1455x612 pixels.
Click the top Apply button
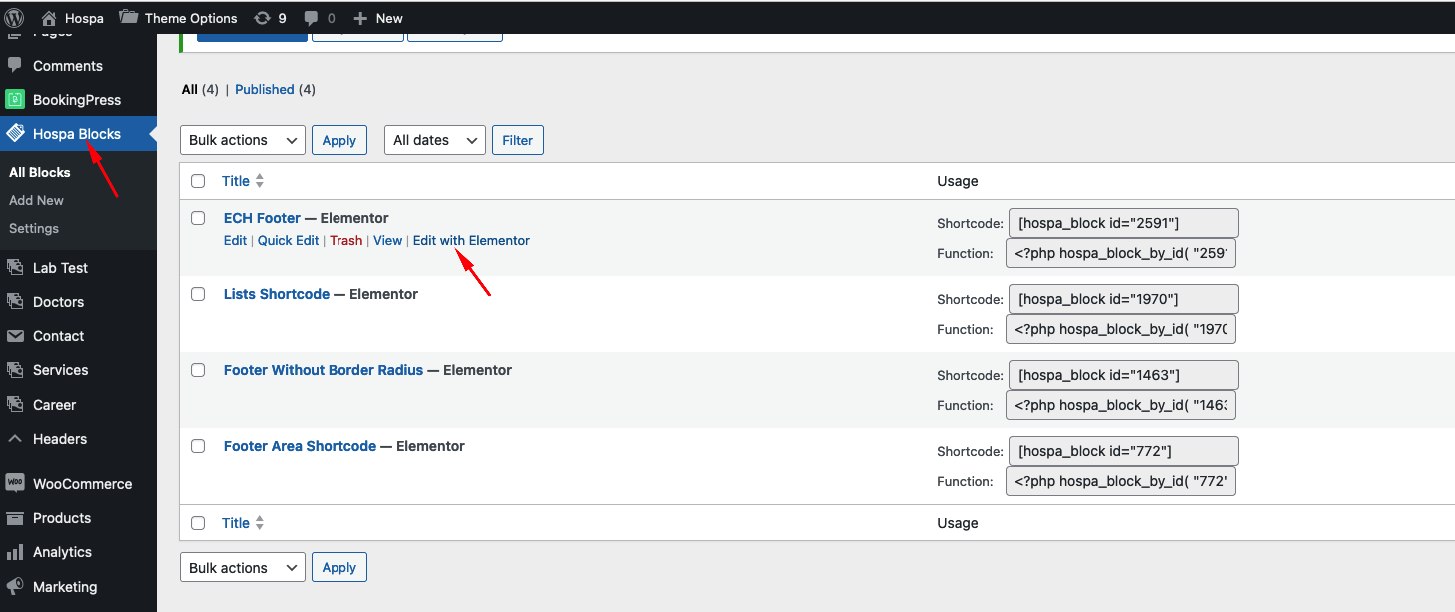click(339, 140)
